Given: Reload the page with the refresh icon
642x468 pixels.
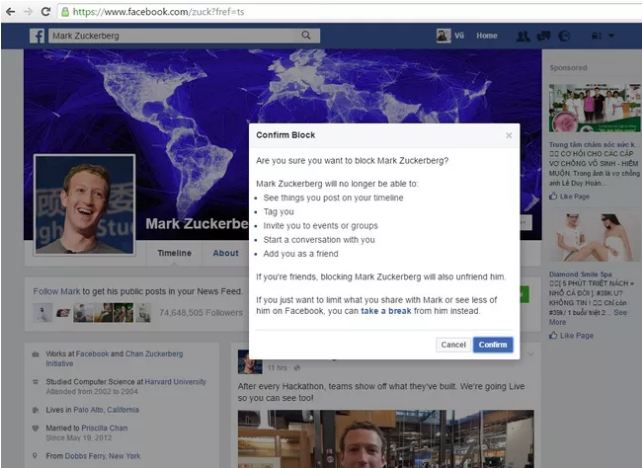Looking at the screenshot, I should click(45, 11).
